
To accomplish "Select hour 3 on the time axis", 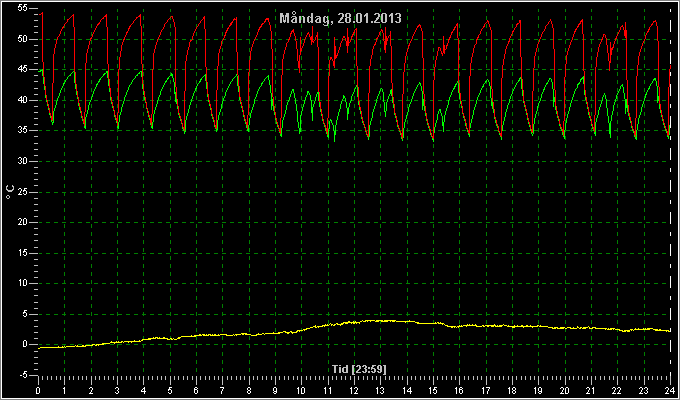I will (117, 391).
